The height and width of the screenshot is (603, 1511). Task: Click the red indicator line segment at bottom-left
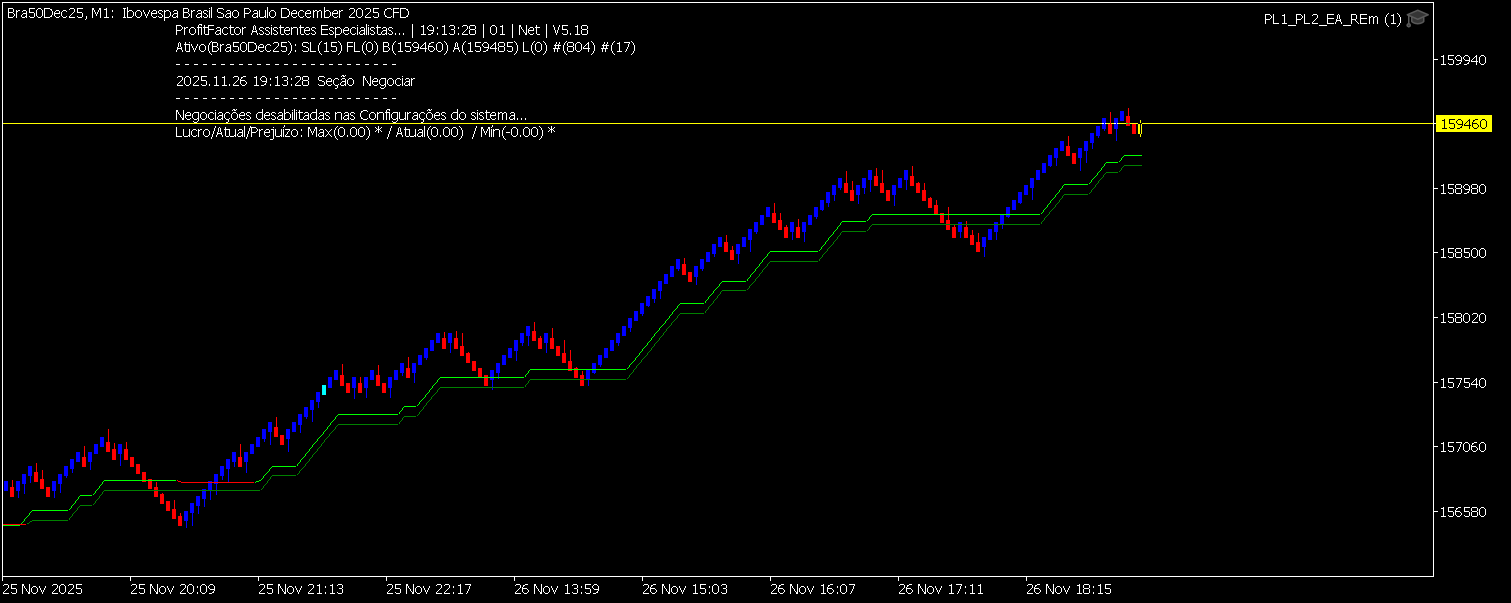tap(12, 524)
